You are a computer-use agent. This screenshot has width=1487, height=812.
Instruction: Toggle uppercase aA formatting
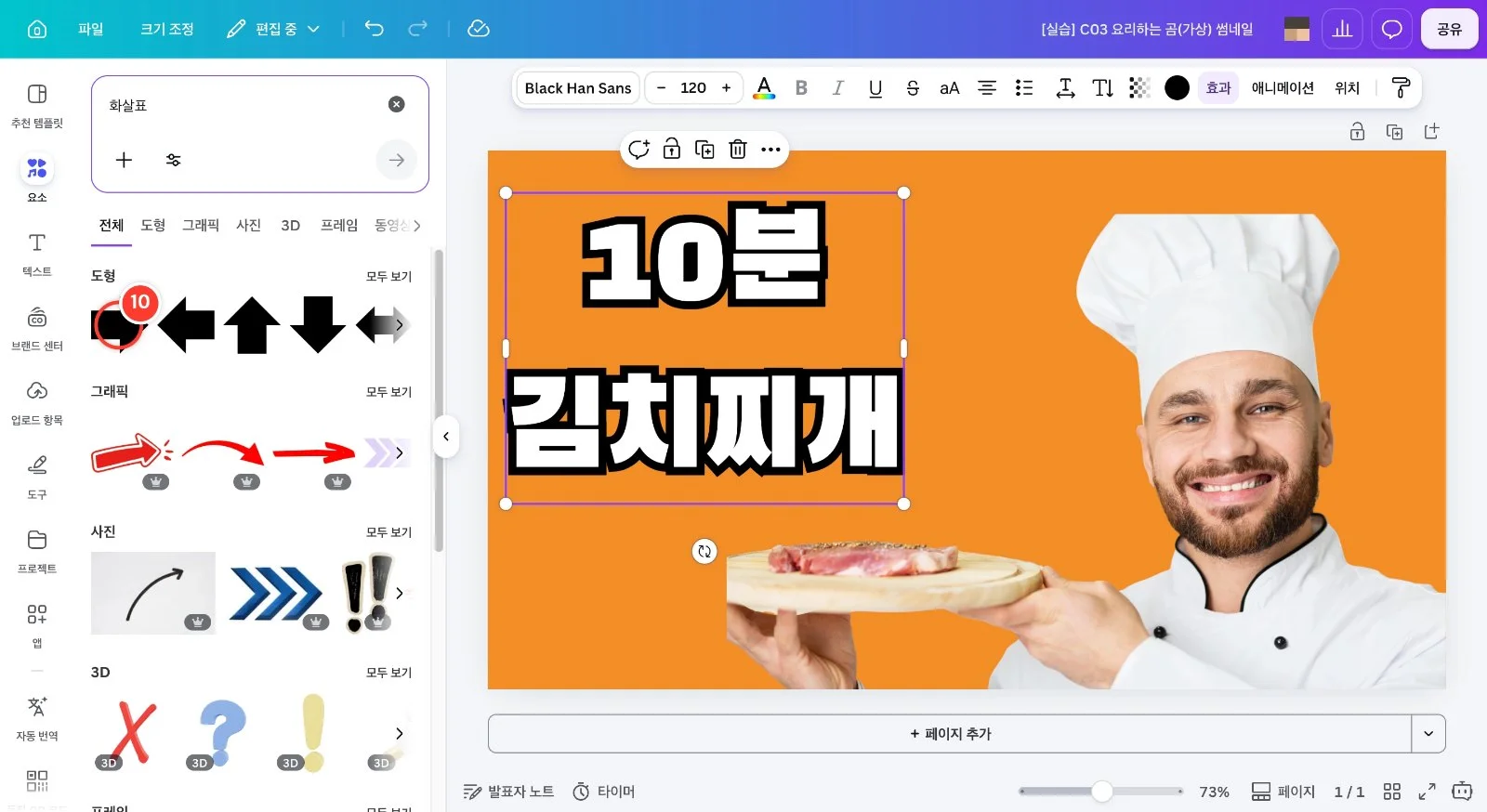(949, 88)
